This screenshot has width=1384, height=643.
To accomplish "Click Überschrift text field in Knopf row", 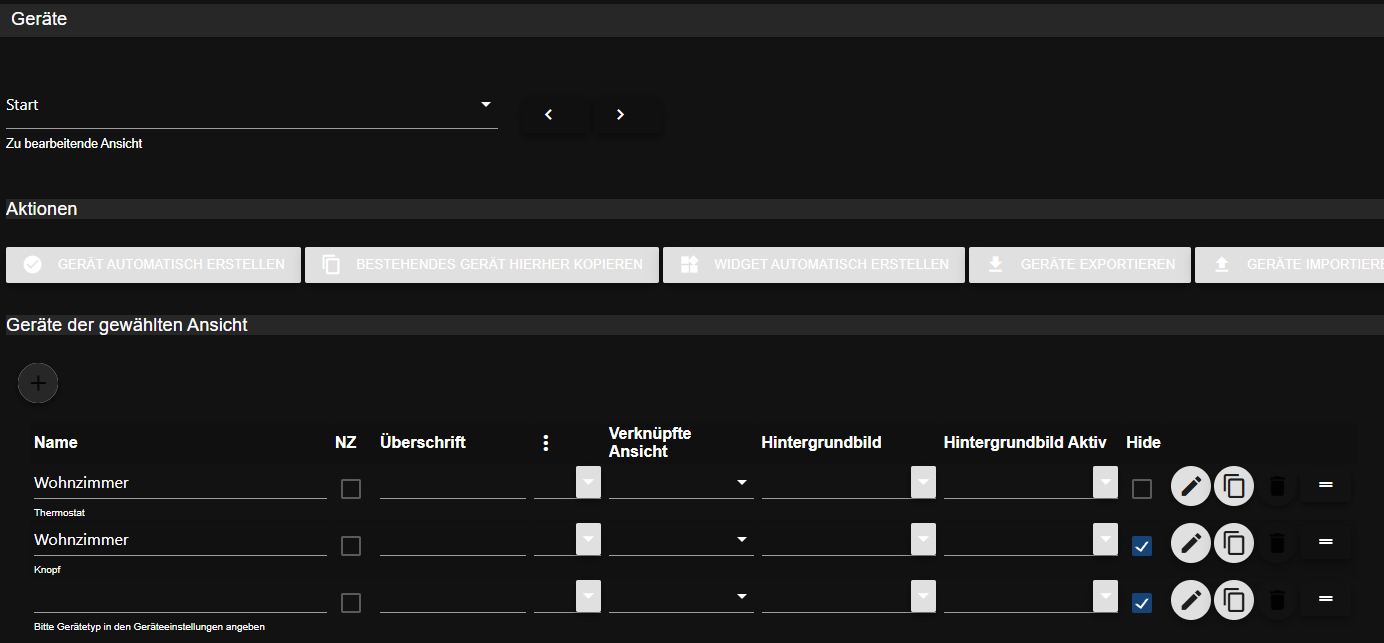I will point(453,540).
